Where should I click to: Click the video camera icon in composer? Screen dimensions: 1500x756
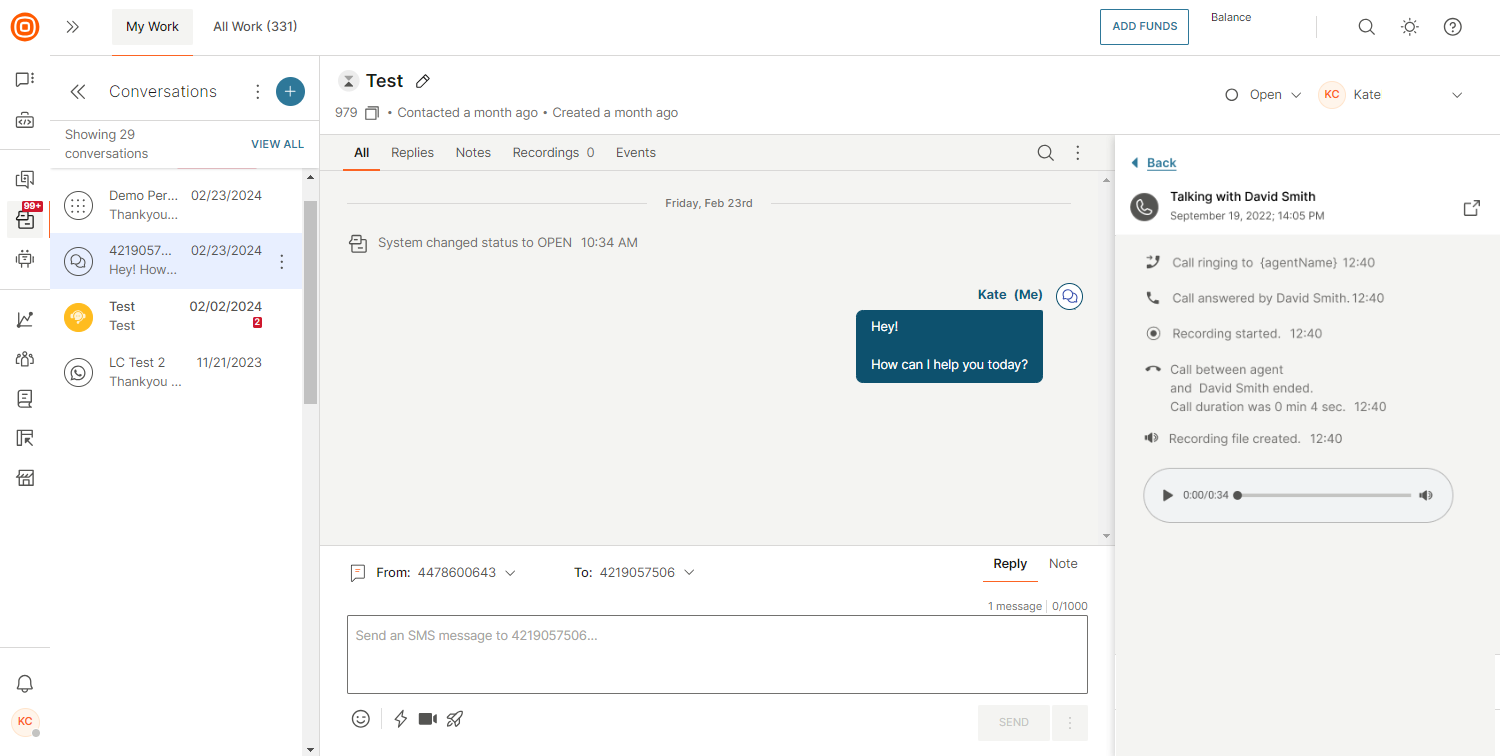[428, 719]
